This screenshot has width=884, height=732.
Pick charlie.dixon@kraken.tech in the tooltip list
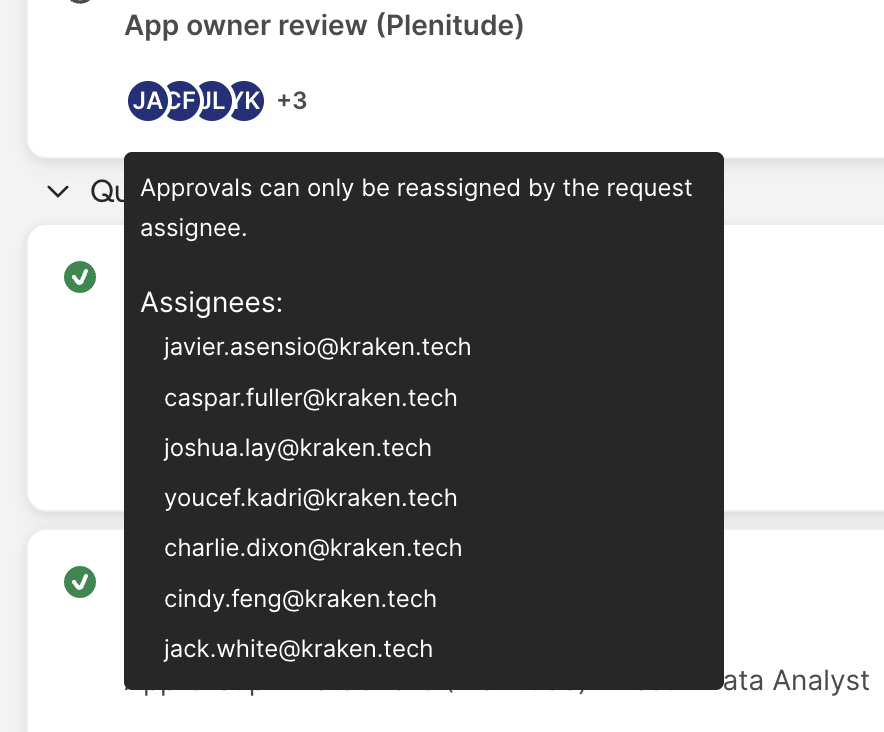pyautogui.click(x=313, y=548)
